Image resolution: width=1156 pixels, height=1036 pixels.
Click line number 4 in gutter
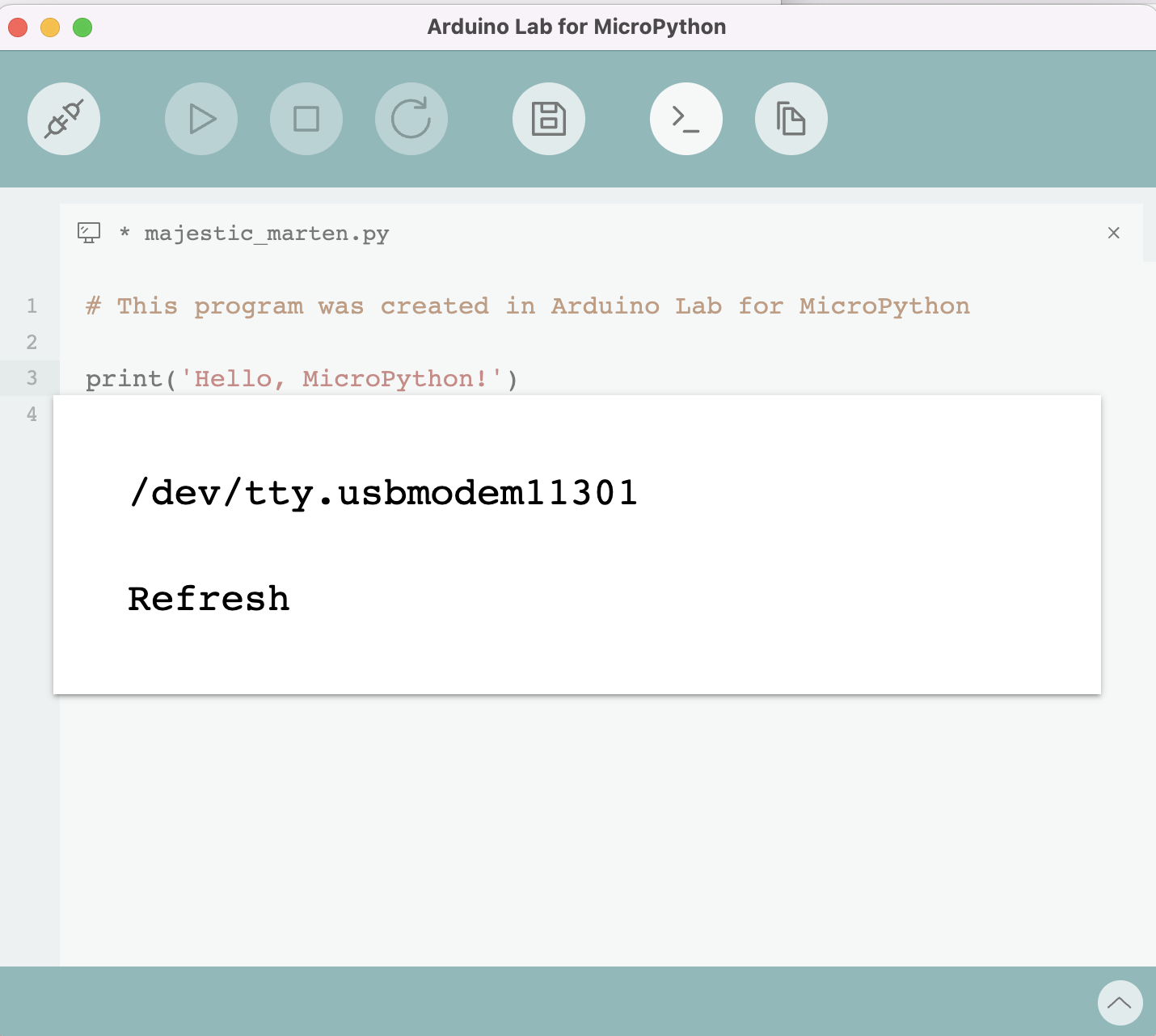pyautogui.click(x=32, y=415)
